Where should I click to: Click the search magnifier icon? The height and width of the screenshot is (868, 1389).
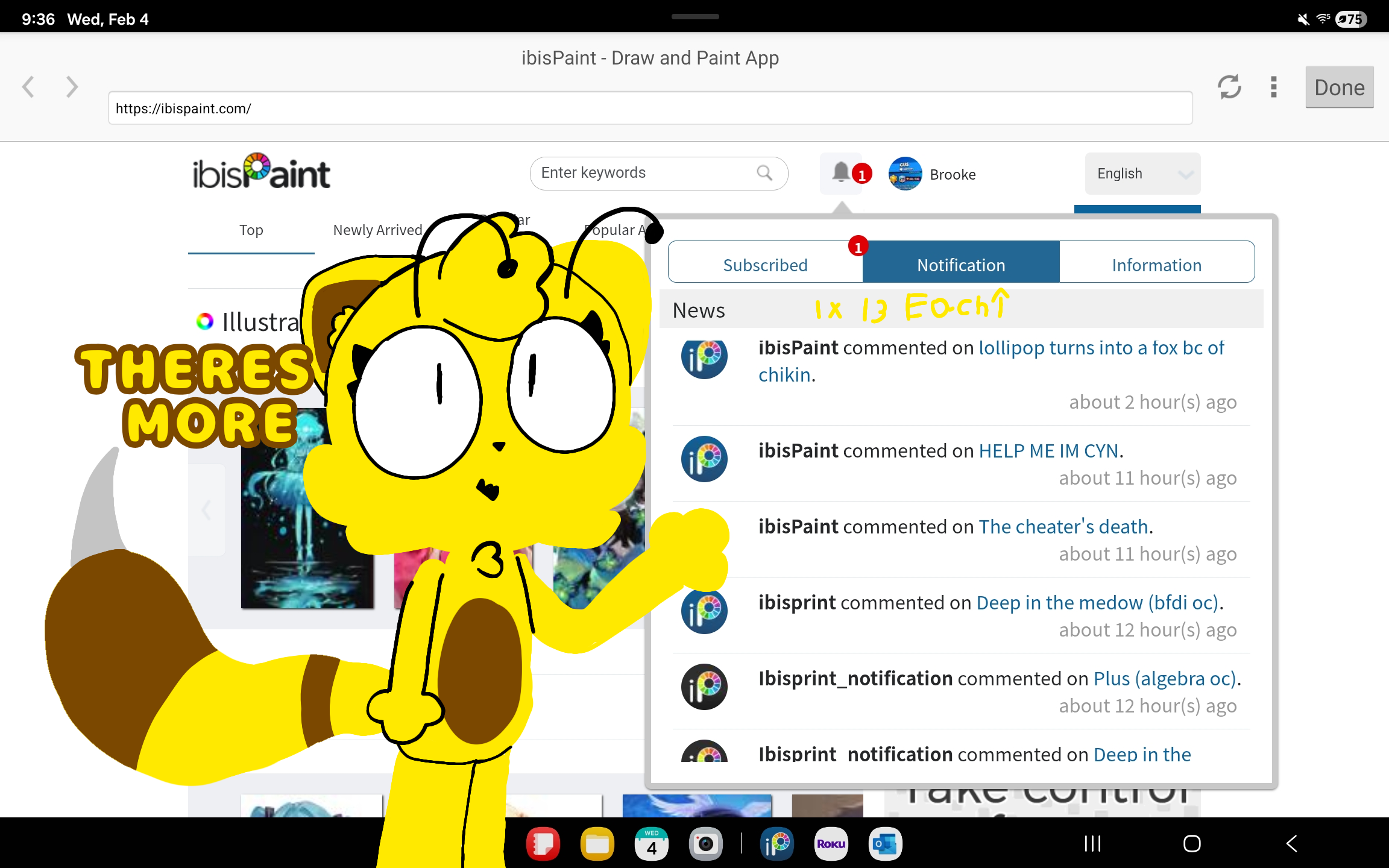[764, 173]
